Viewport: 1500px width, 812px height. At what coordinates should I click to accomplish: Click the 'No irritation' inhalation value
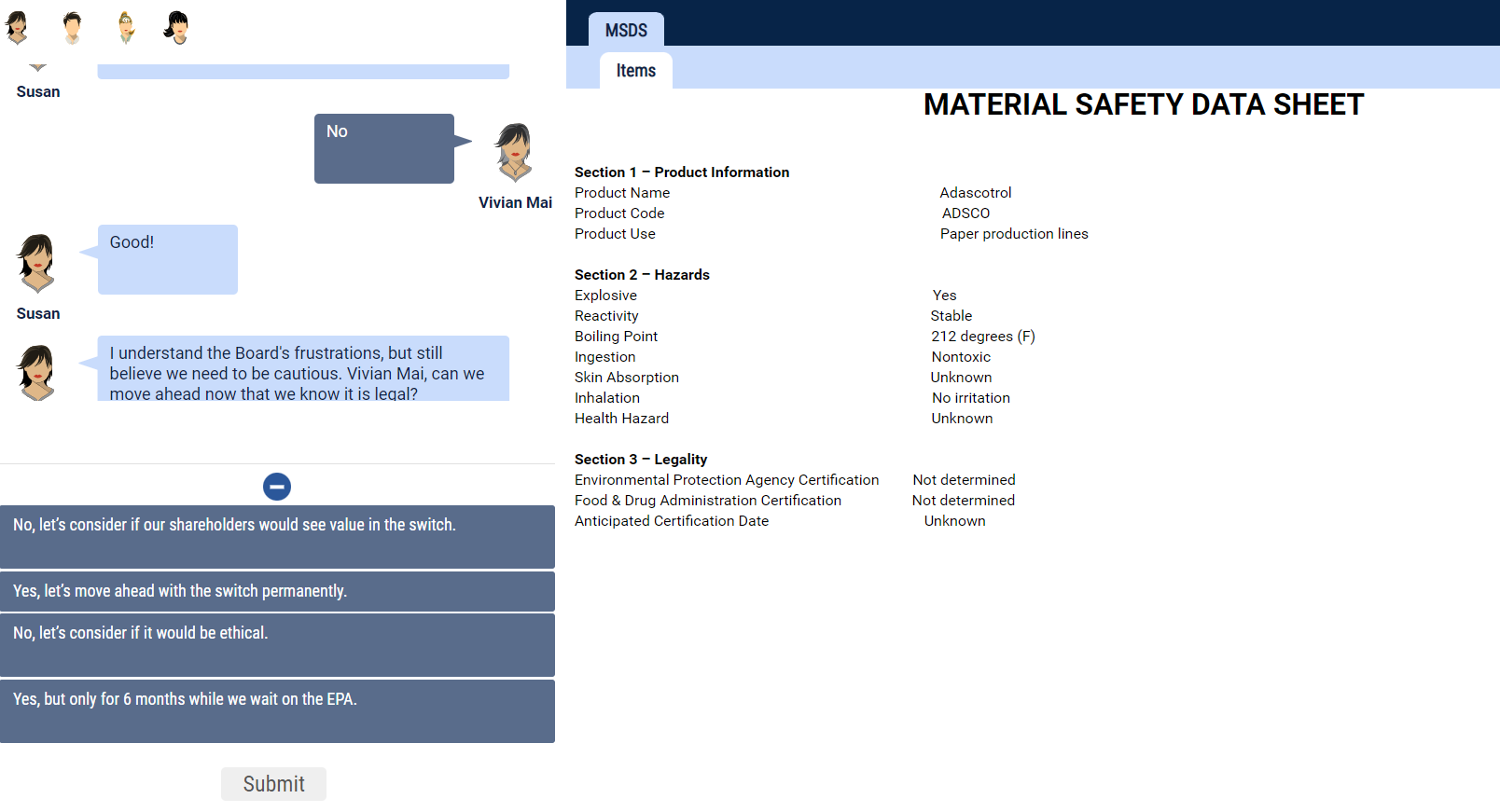point(971,398)
